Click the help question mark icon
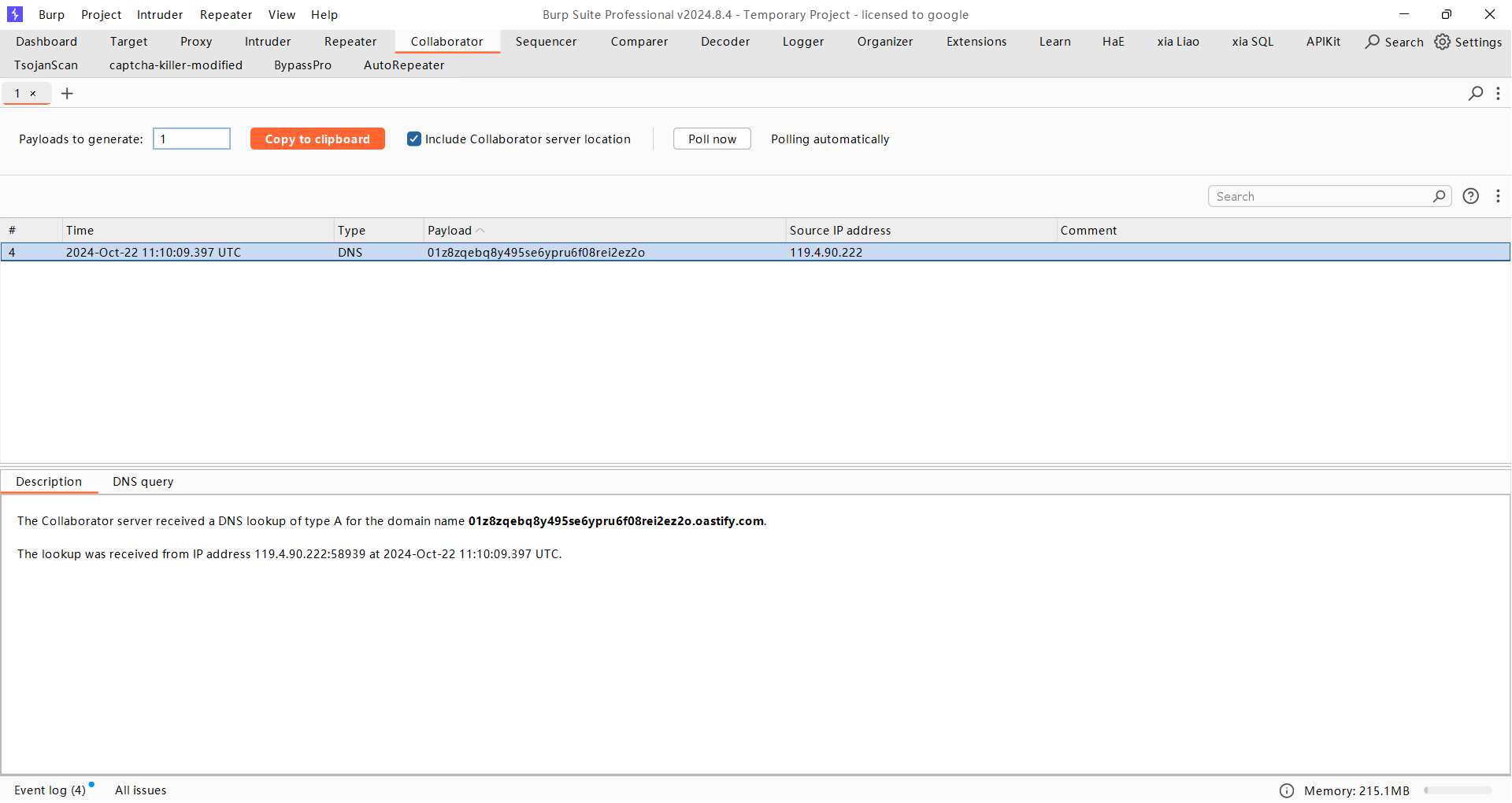Screen dimensions: 1512x803 pyautogui.click(x=1470, y=196)
